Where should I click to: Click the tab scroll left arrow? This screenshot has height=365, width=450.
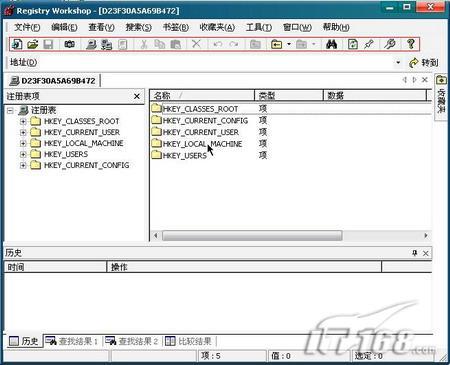click(405, 80)
